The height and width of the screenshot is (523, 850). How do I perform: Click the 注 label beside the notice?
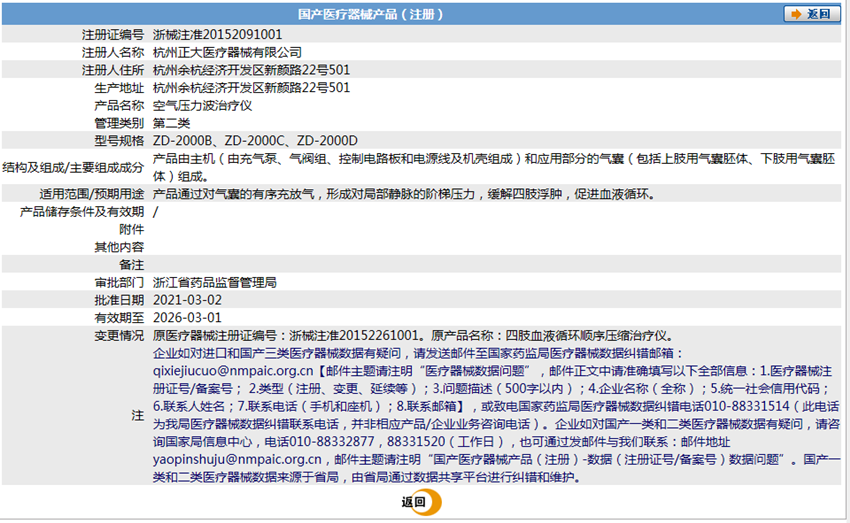(138, 416)
